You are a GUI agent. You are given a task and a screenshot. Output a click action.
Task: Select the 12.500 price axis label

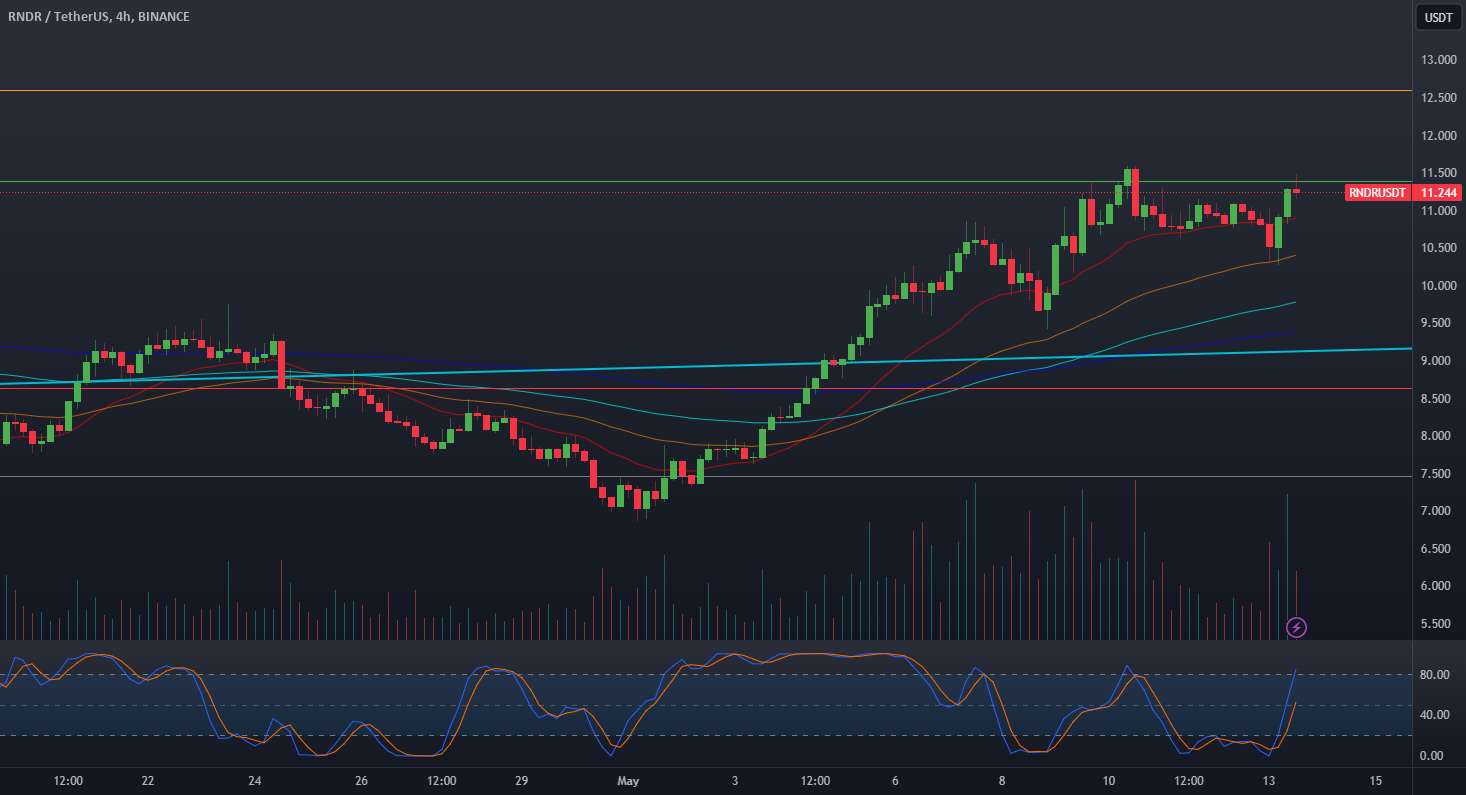tap(1438, 98)
